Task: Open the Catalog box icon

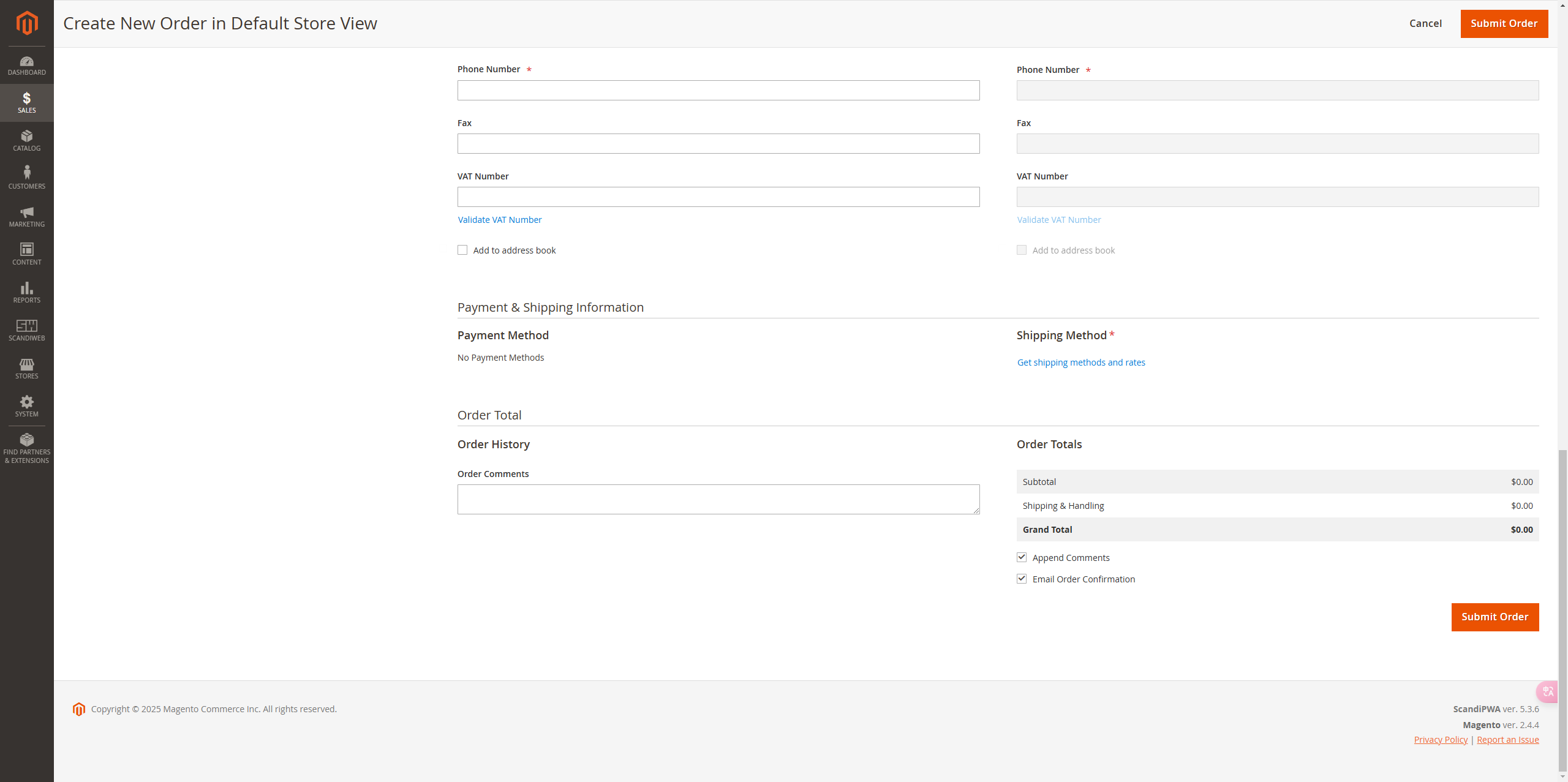Action: coord(26,140)
